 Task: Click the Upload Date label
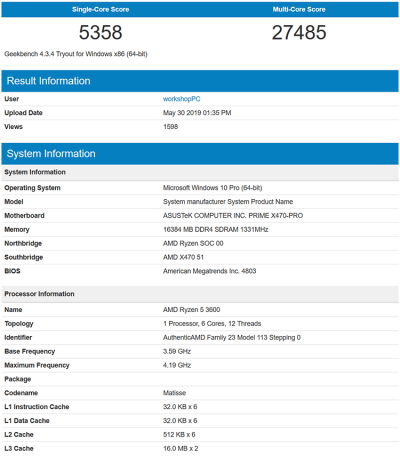[23, 113]
